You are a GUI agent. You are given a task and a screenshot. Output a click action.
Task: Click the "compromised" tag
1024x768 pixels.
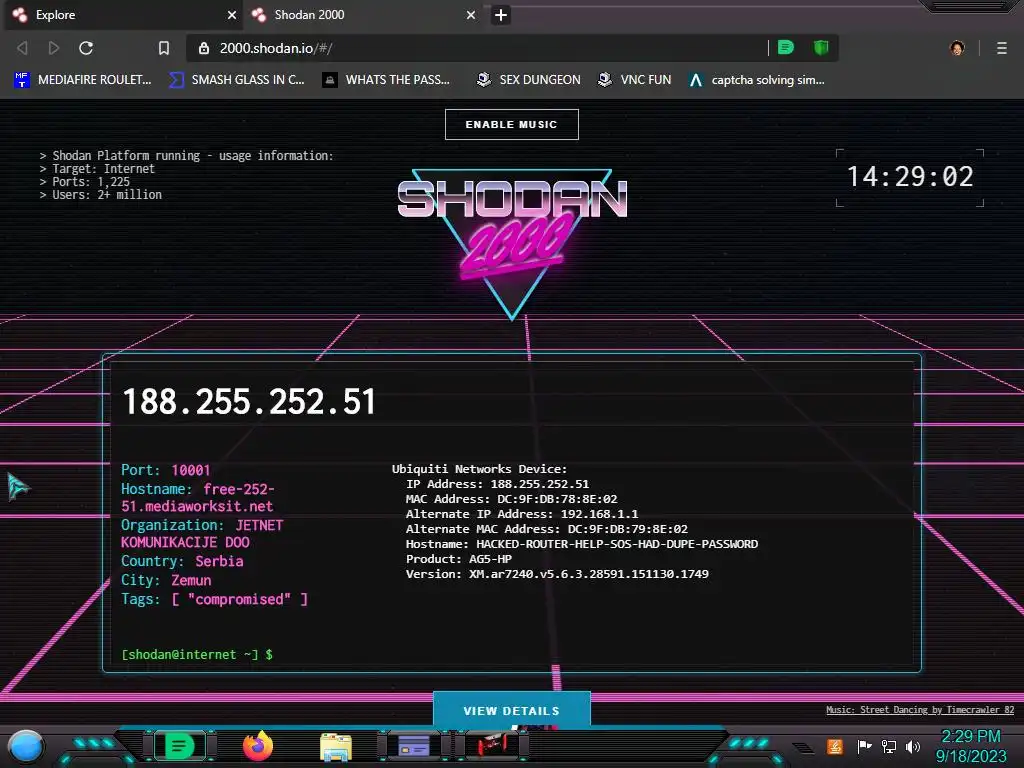click(x=240, y=599)
